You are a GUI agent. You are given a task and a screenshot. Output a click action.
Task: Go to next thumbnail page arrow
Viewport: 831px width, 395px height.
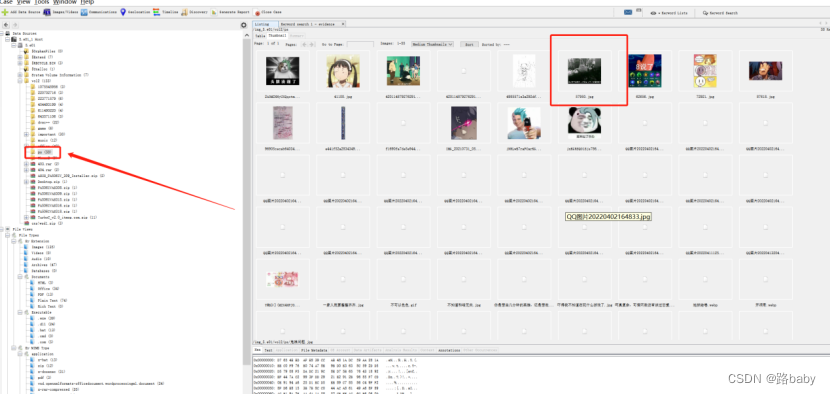pos(312,45)
